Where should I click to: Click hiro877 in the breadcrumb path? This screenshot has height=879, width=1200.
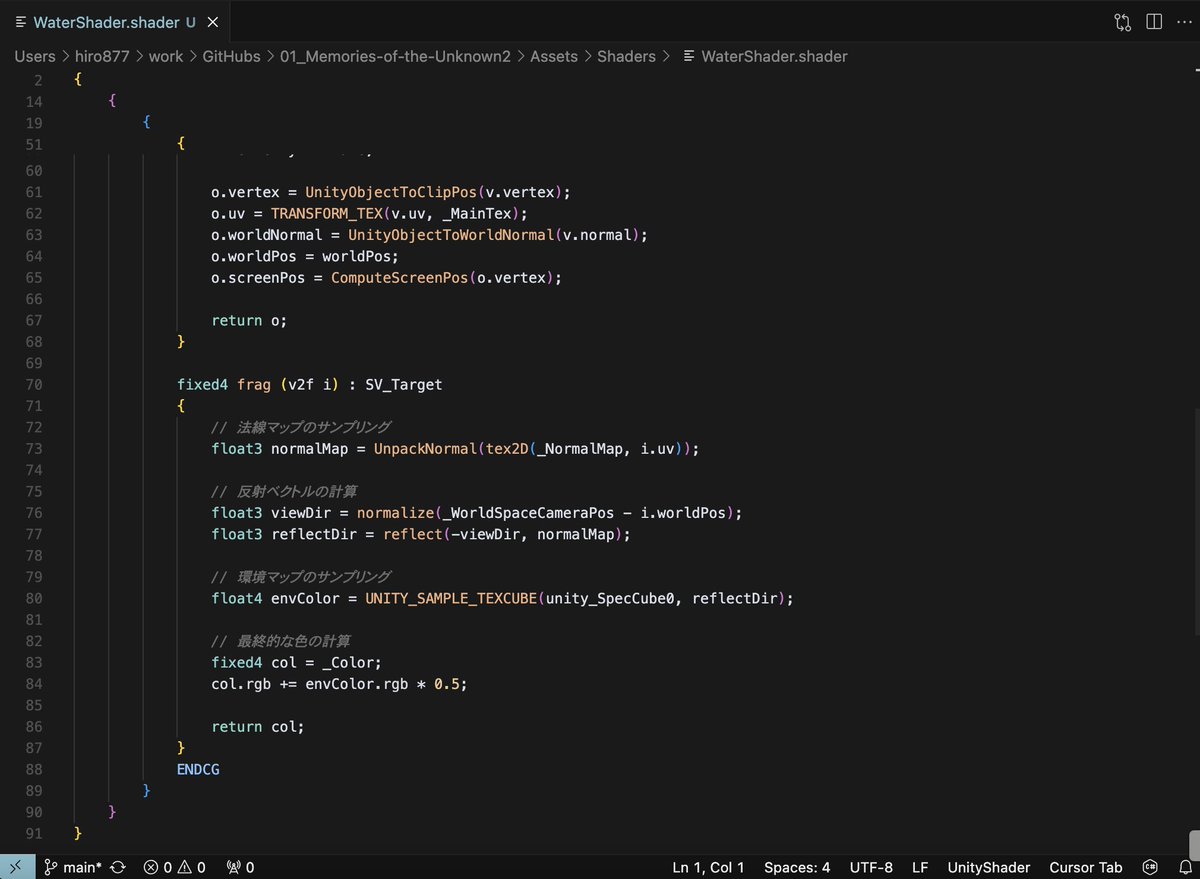(x=102, y=56)
